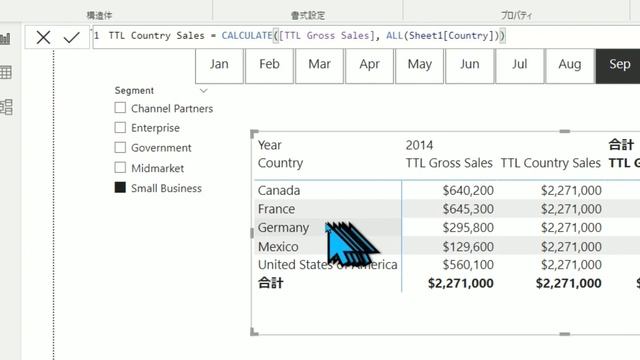Screen dimensions: 640x360
Task: Select the May month button
Action: click(x=420, y=66)
